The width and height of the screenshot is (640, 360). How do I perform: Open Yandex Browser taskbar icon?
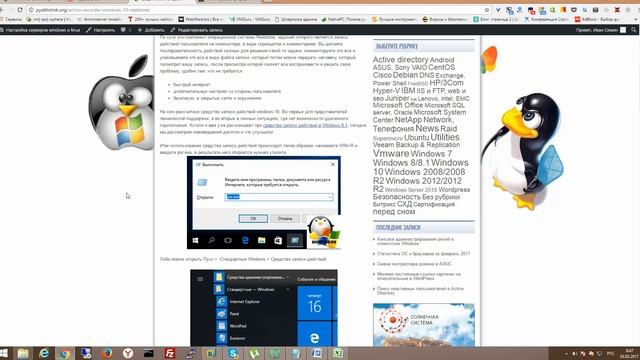128,353
